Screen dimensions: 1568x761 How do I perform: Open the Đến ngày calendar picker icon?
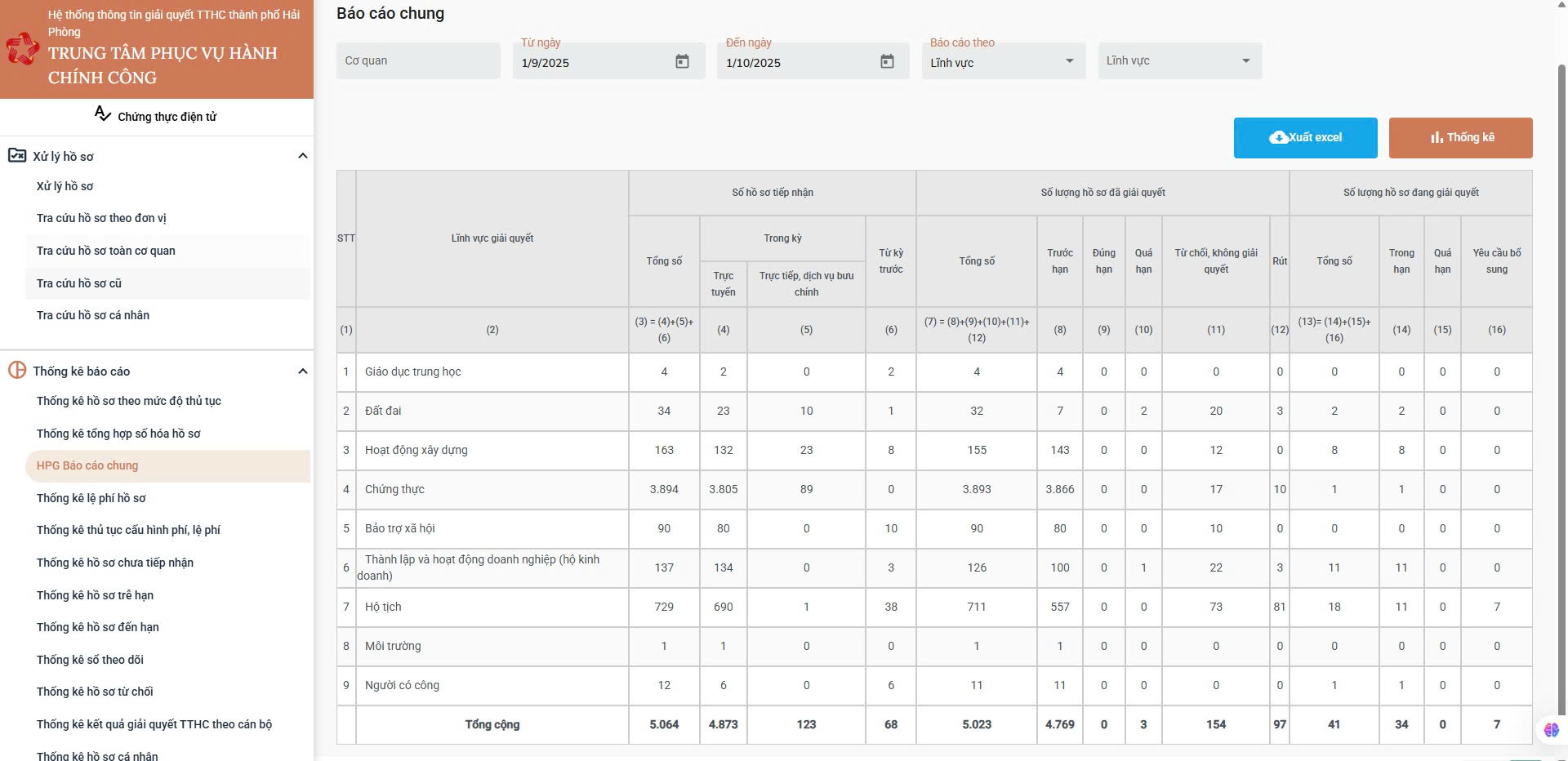point(887,61)
